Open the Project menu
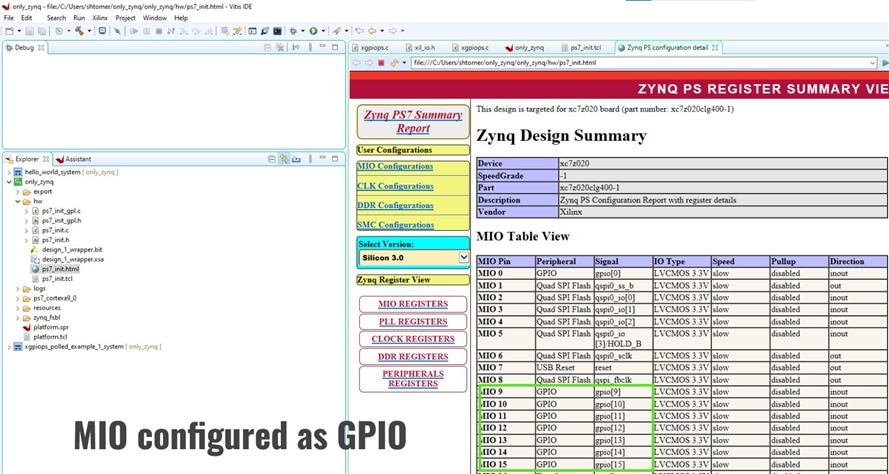The height and width of the screenshot is (474, 889). [x=125, y=18]
